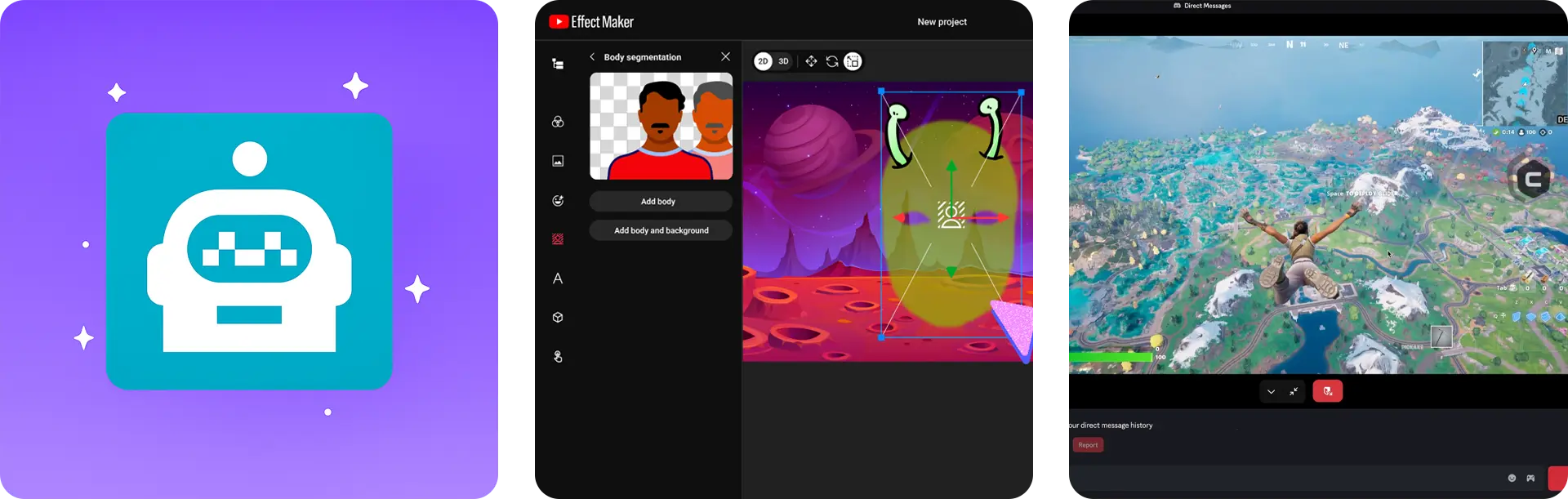Click the Add body button
1568x499 pixels.
point(661,201)
